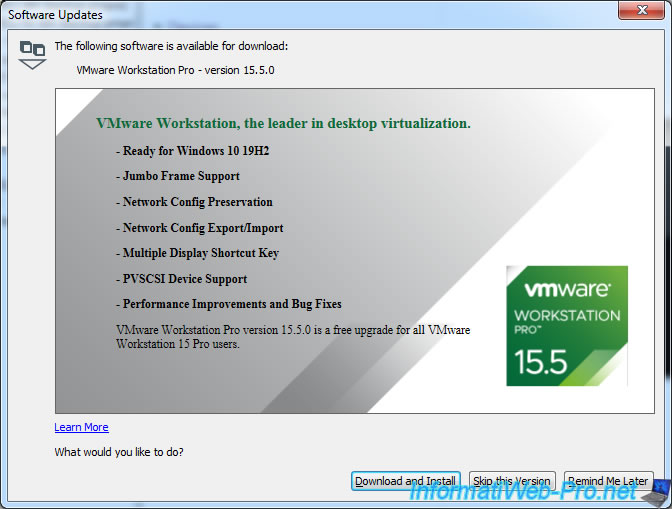Click 'The following software is available for download:' text
This screenshot has height=509, width=672.
click(171, 46)
